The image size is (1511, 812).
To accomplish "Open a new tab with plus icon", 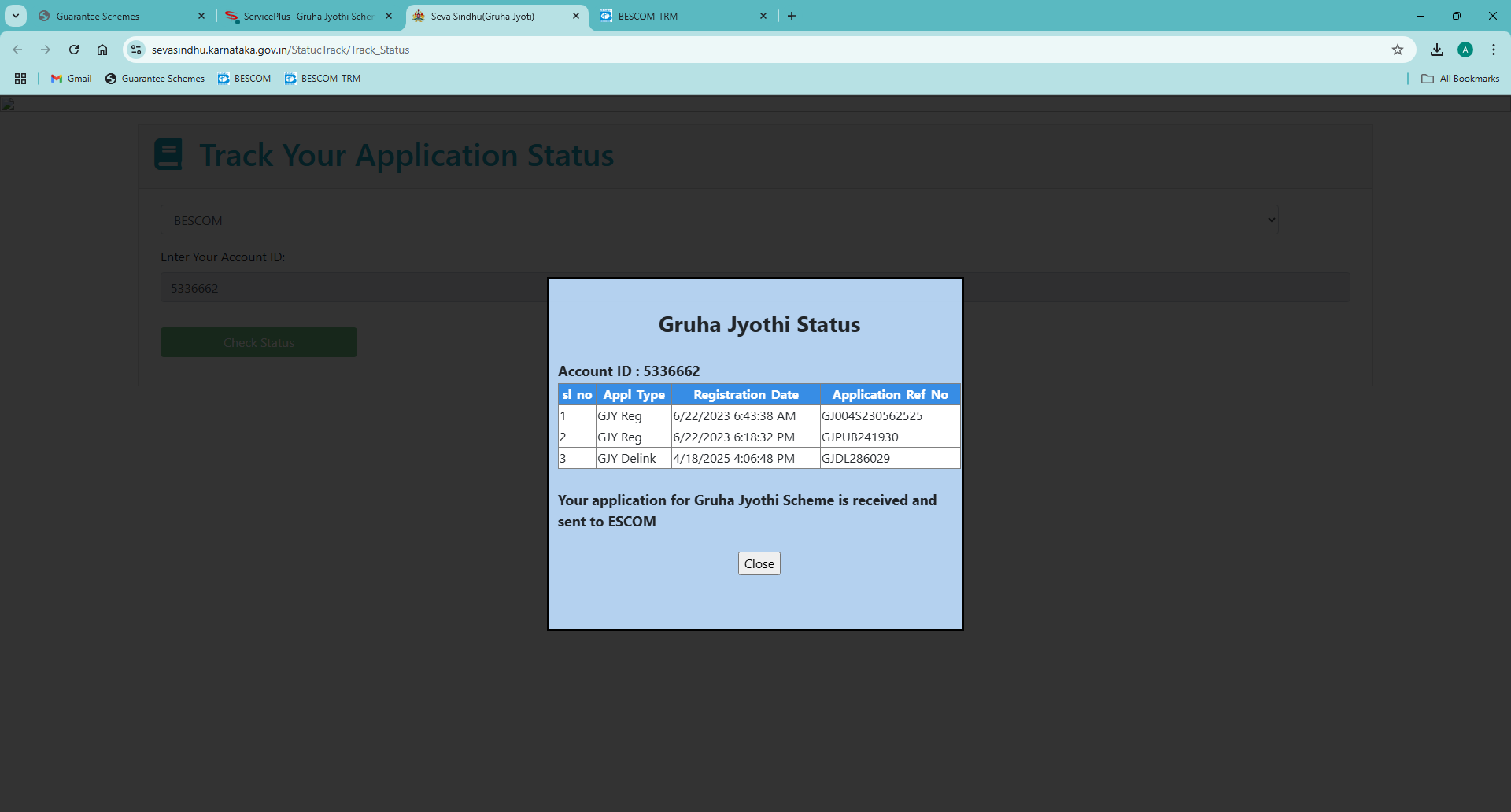I will pos(792,16).
